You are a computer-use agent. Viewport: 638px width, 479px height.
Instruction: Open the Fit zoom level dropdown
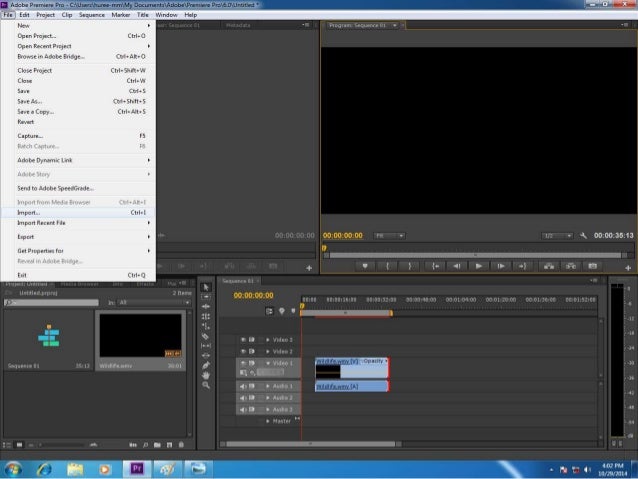(x=388, y=236)
